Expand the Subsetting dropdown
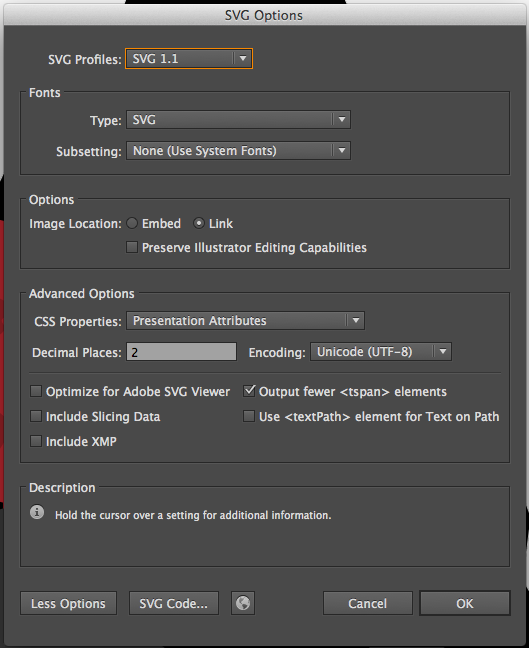Image resolution: width=529 pixels, height=648 pixels. point(238,150)
